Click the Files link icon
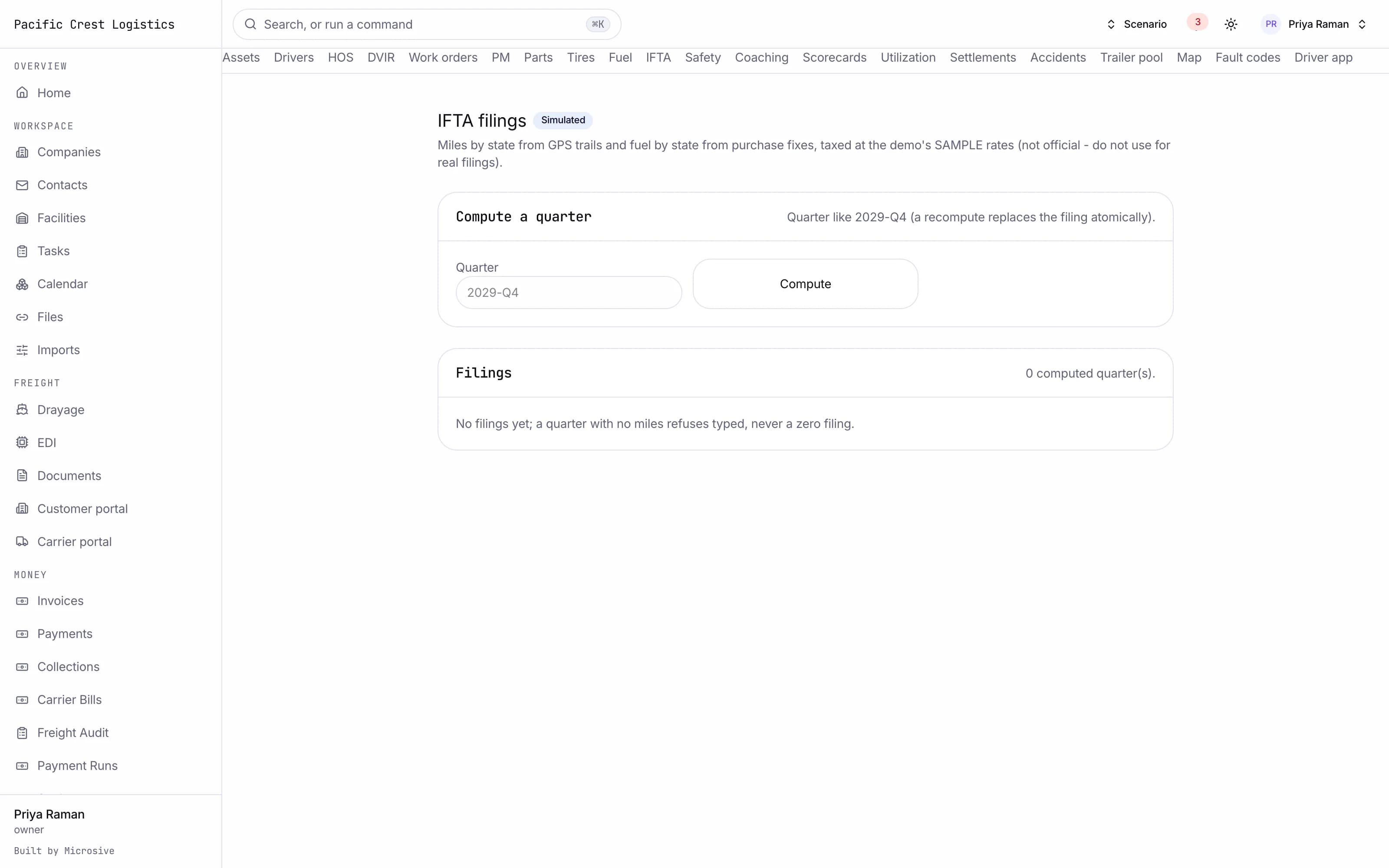 point(22,317)
